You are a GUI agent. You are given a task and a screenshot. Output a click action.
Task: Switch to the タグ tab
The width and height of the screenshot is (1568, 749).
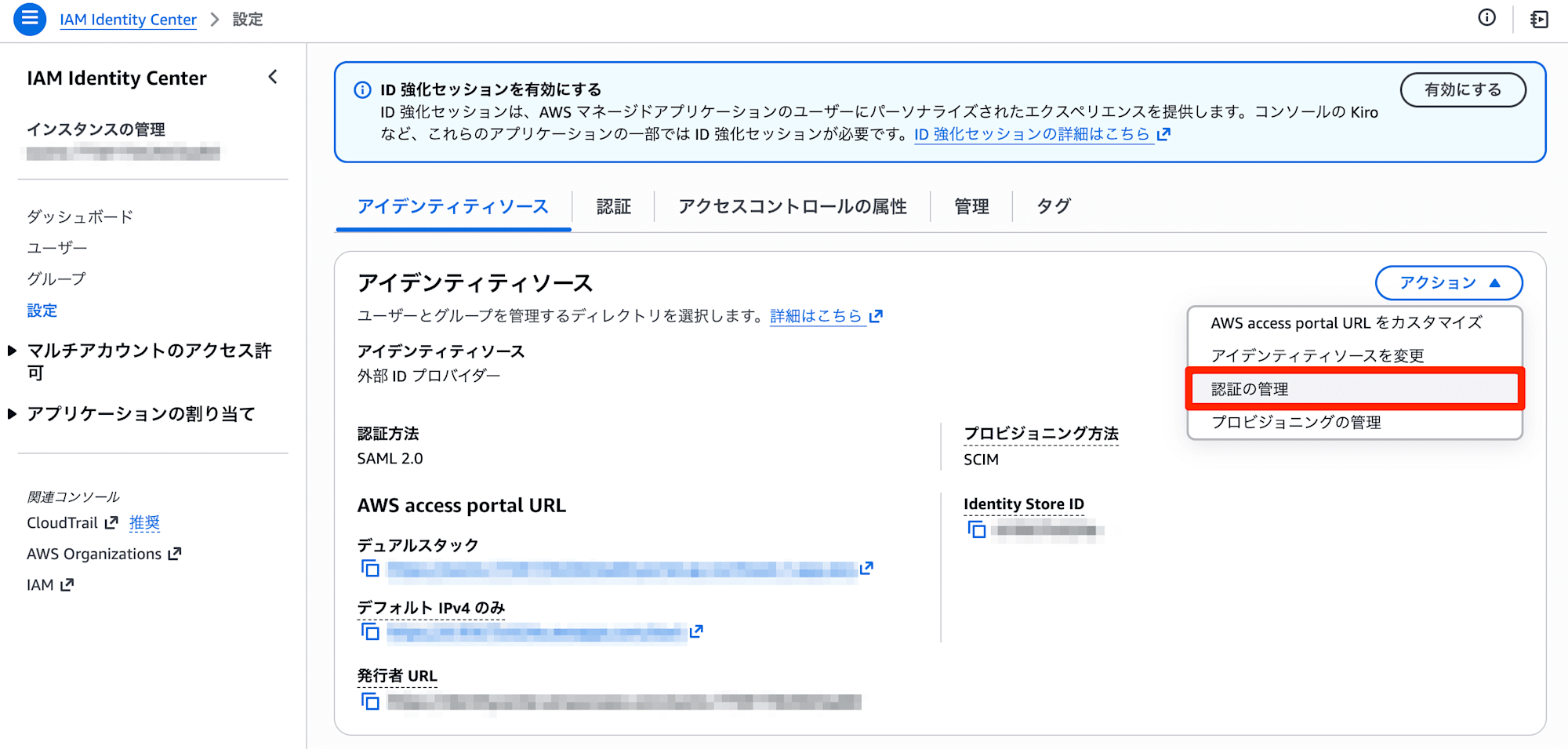tap(1053, 206)
